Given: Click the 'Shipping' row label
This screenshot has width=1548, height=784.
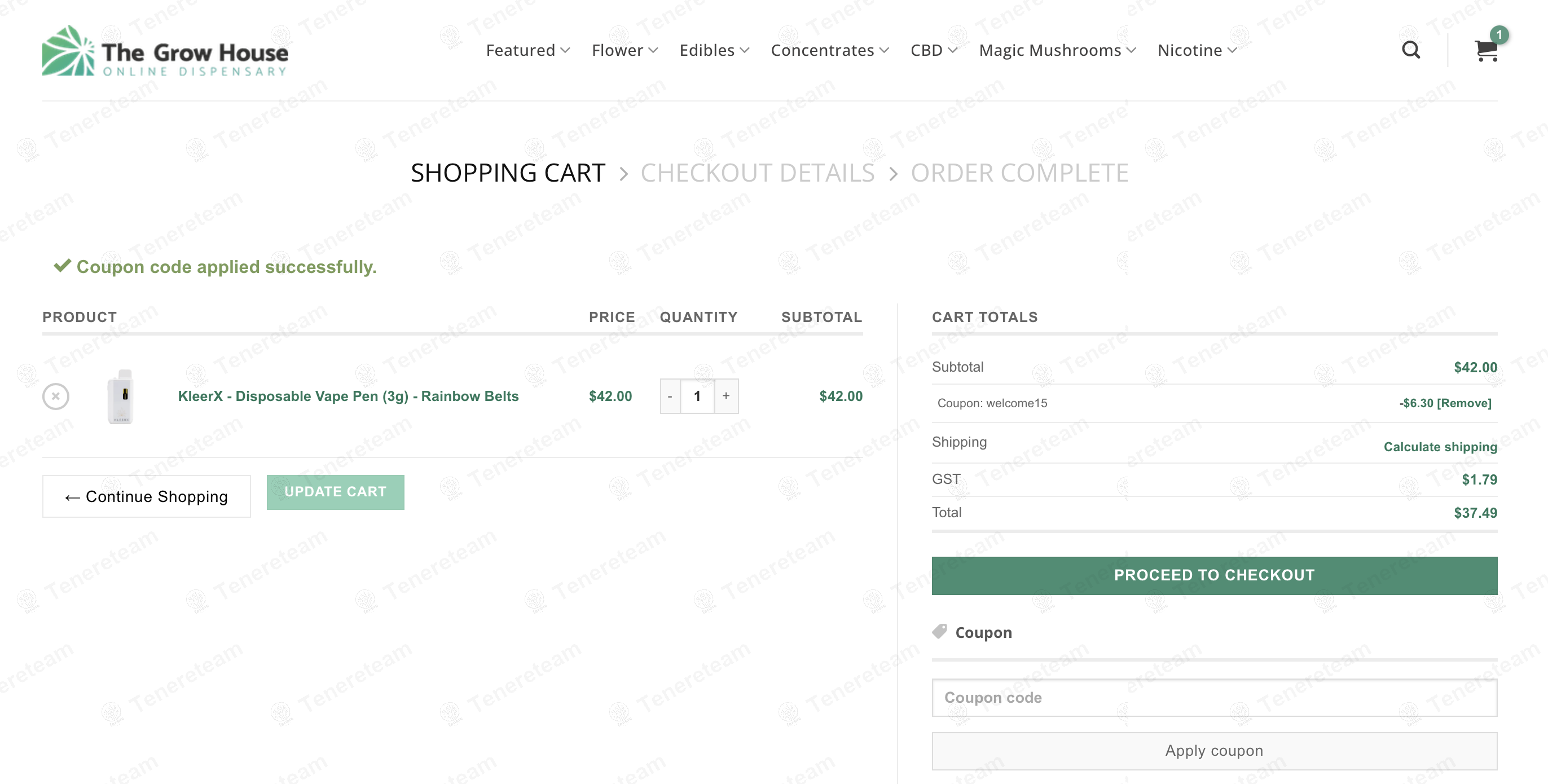Looking at the screenshot, I should click(959, 442).
